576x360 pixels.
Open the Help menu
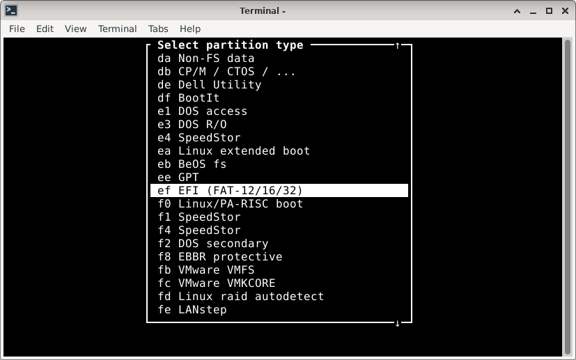190,29
